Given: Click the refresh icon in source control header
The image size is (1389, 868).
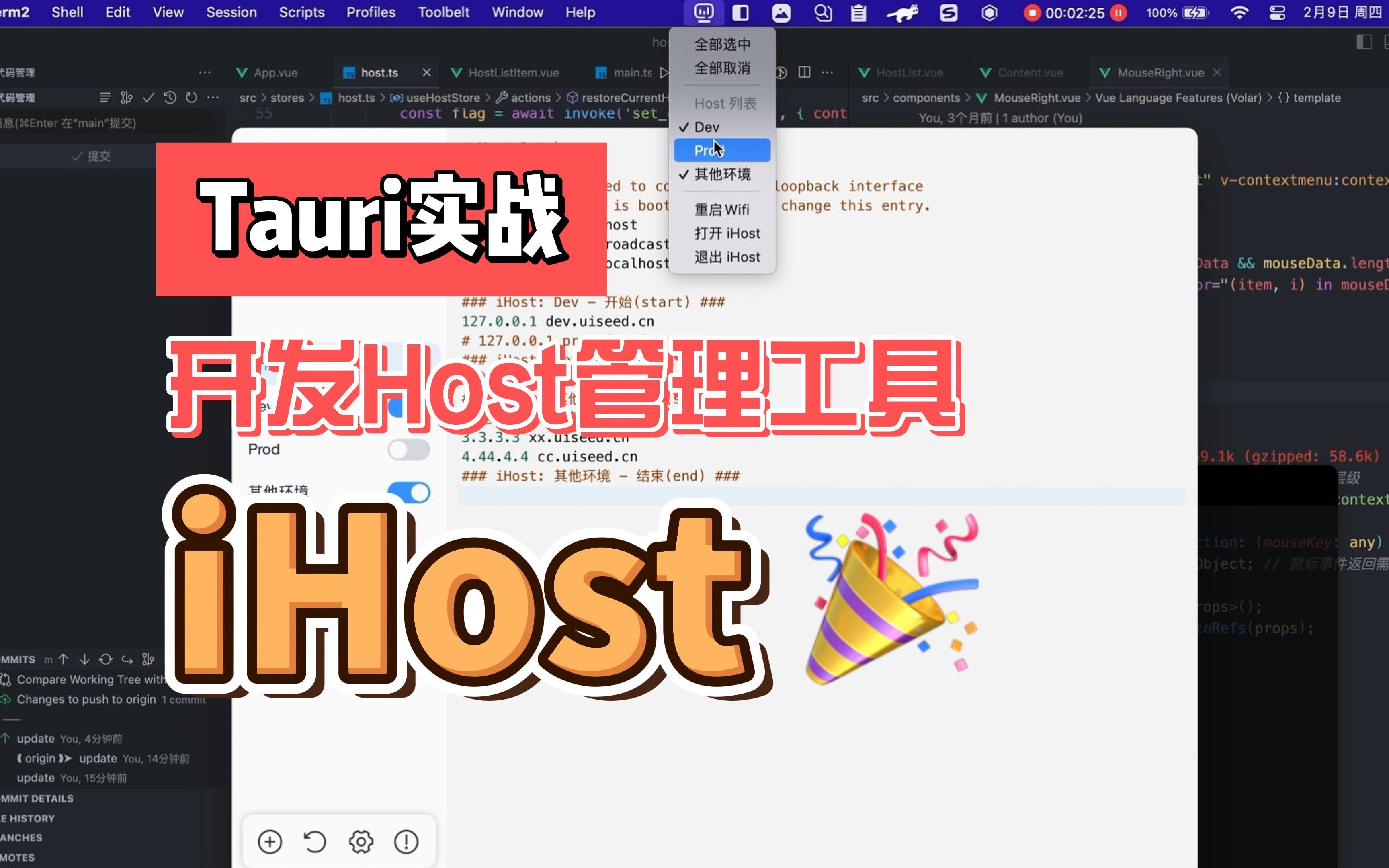Looking at the screenshot, I should click(x=192, y=98).
